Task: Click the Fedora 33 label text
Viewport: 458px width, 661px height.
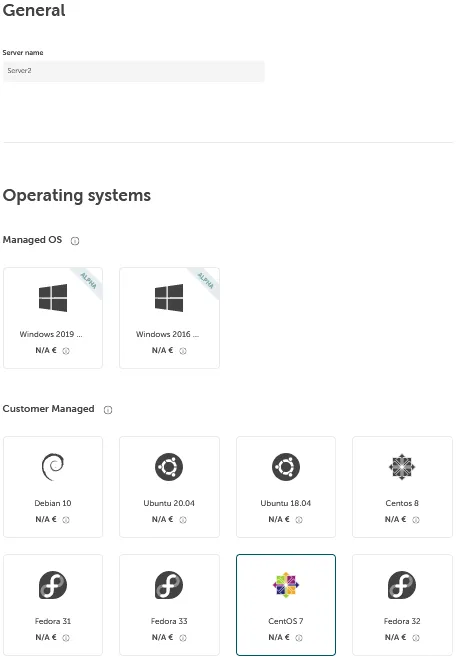Action: (169, 621)
